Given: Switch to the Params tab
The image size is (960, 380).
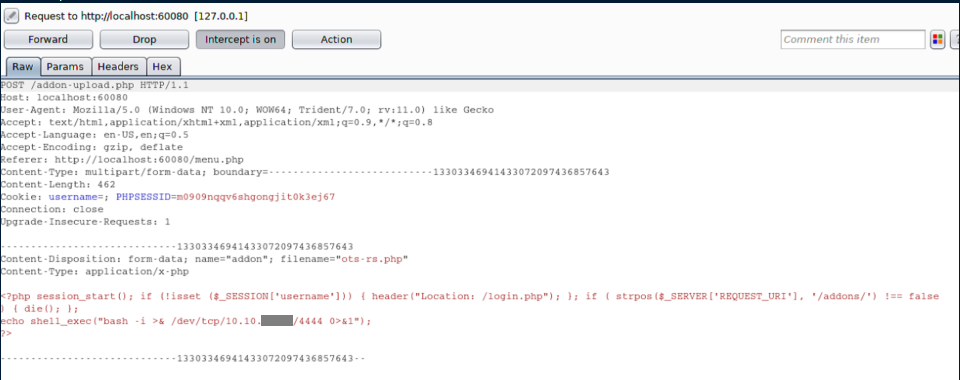Looking at the screenshot, I should [x=66, y=67].
